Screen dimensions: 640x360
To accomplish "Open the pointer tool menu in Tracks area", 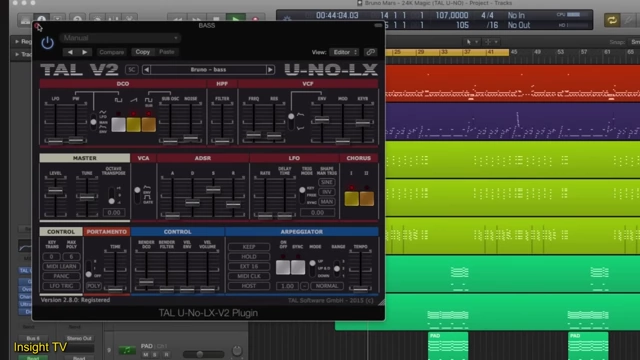I will point(471,42).
